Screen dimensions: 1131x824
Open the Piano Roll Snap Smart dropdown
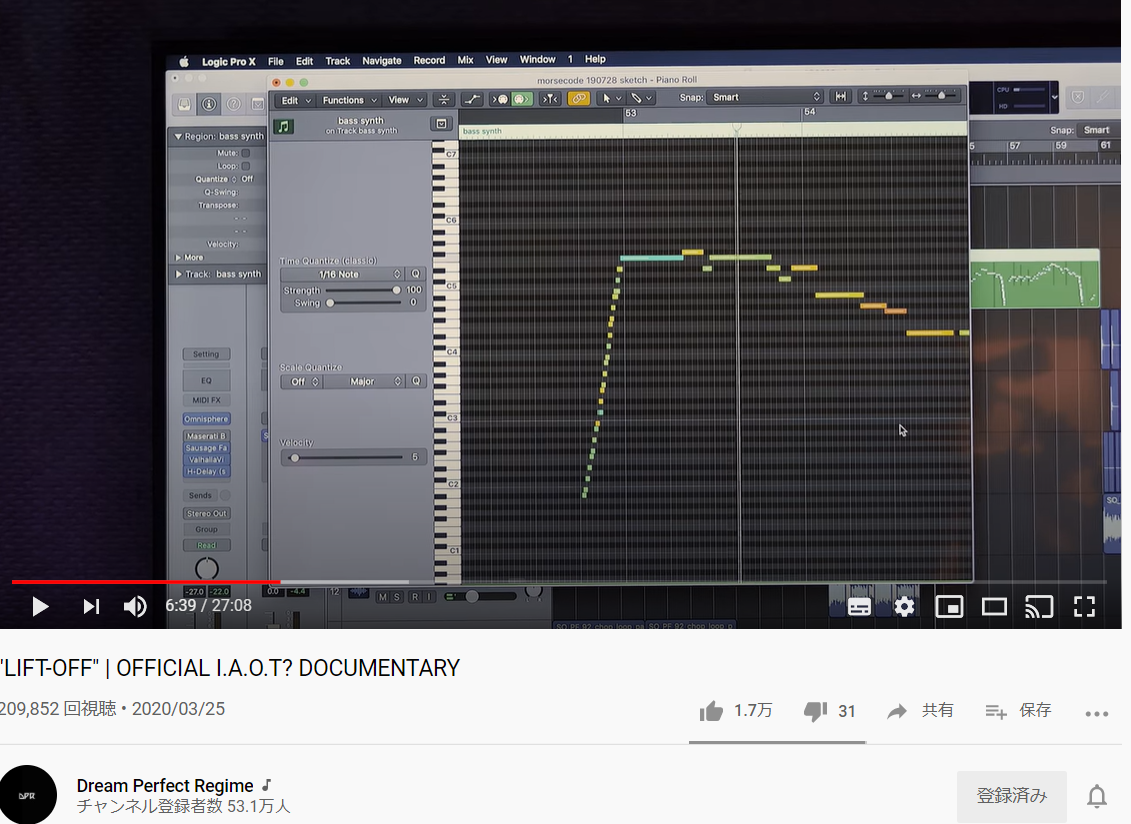click(766, 97)
